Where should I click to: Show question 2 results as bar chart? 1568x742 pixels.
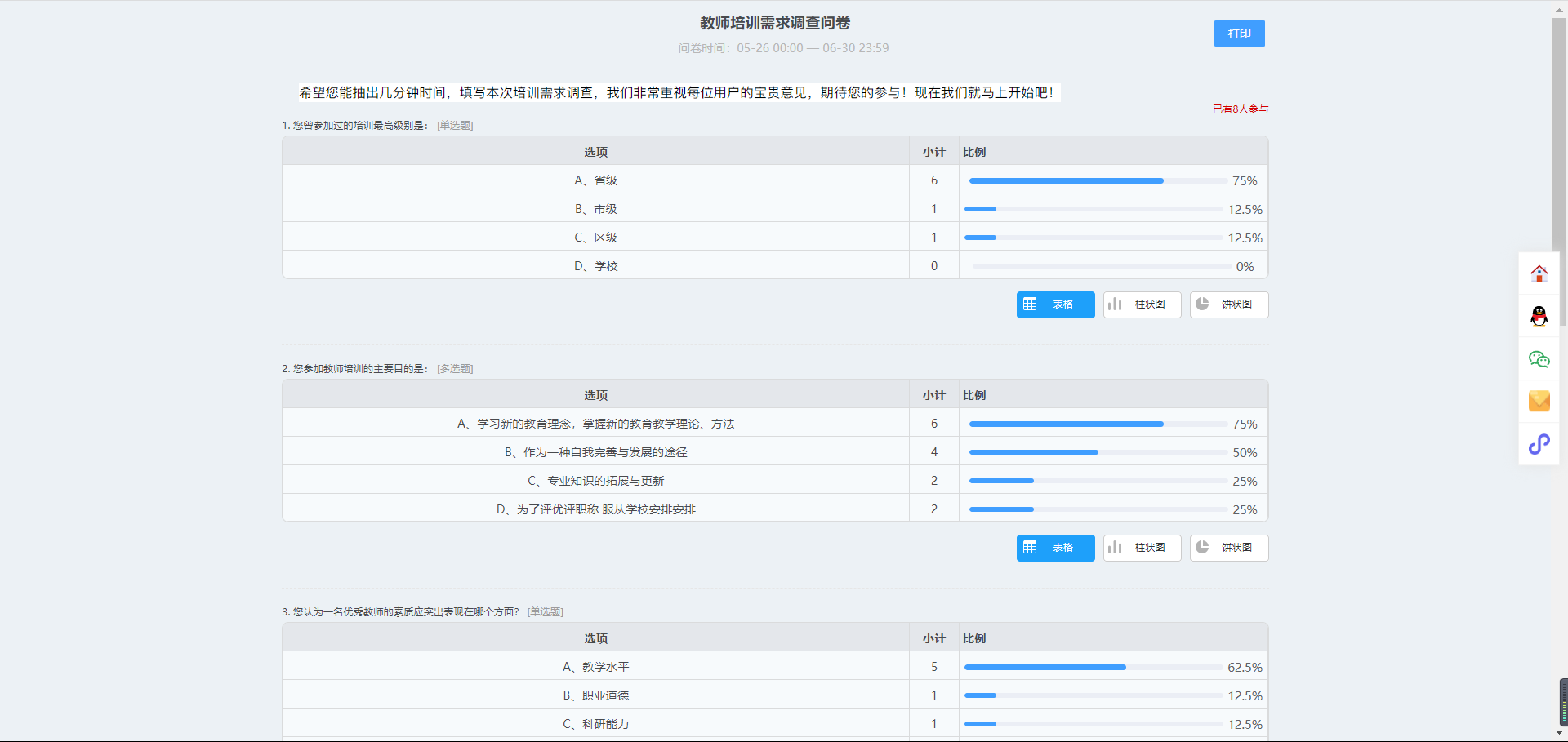[1141, 548]
